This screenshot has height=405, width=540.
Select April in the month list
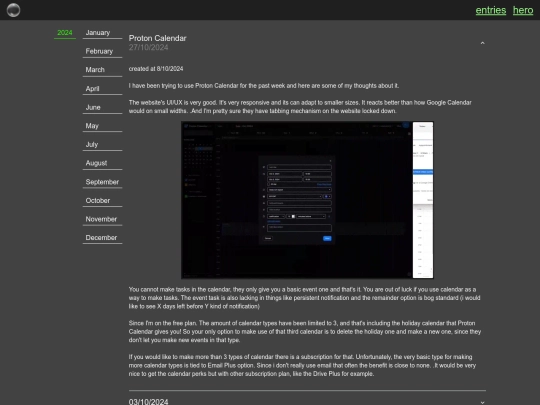[102, 89]
